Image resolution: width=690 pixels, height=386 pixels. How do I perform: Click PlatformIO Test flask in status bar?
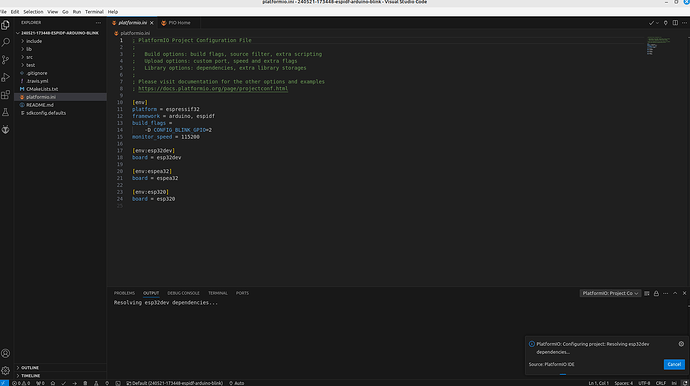96,383
